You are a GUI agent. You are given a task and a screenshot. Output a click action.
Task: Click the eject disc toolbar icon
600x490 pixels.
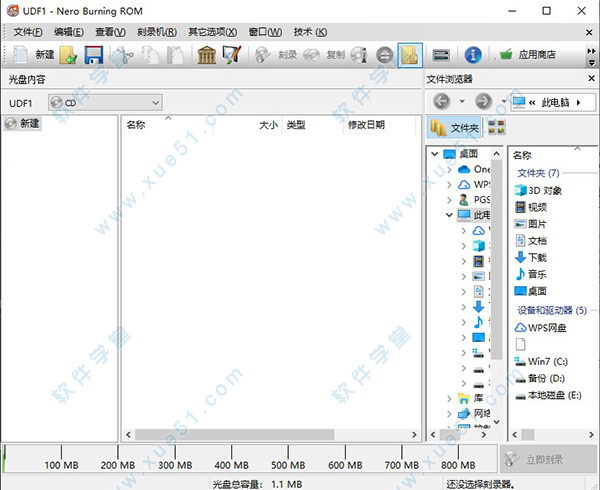click(x=385, y=55)
